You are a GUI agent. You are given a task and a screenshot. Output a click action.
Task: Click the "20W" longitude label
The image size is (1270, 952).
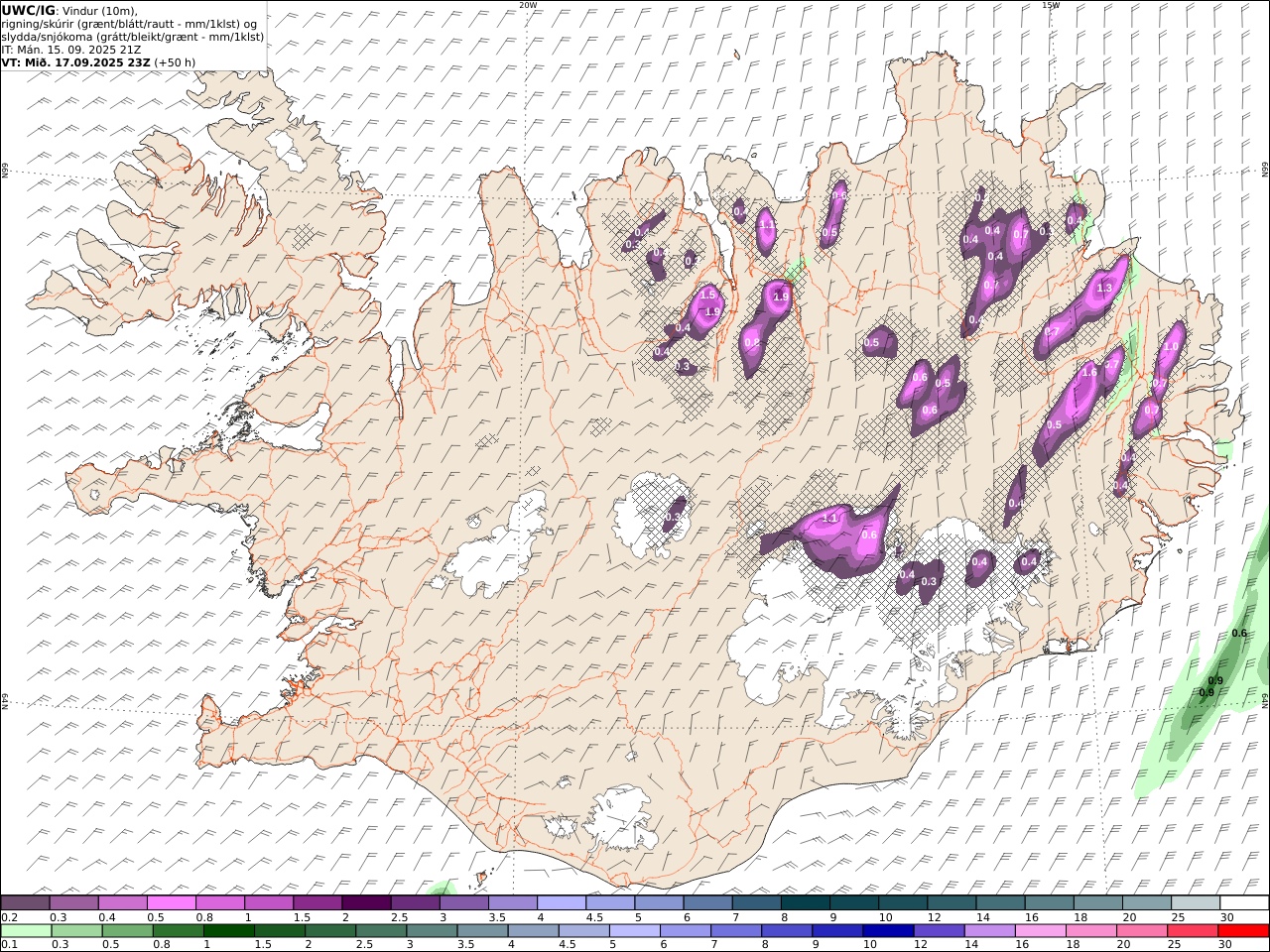point(528,5)
